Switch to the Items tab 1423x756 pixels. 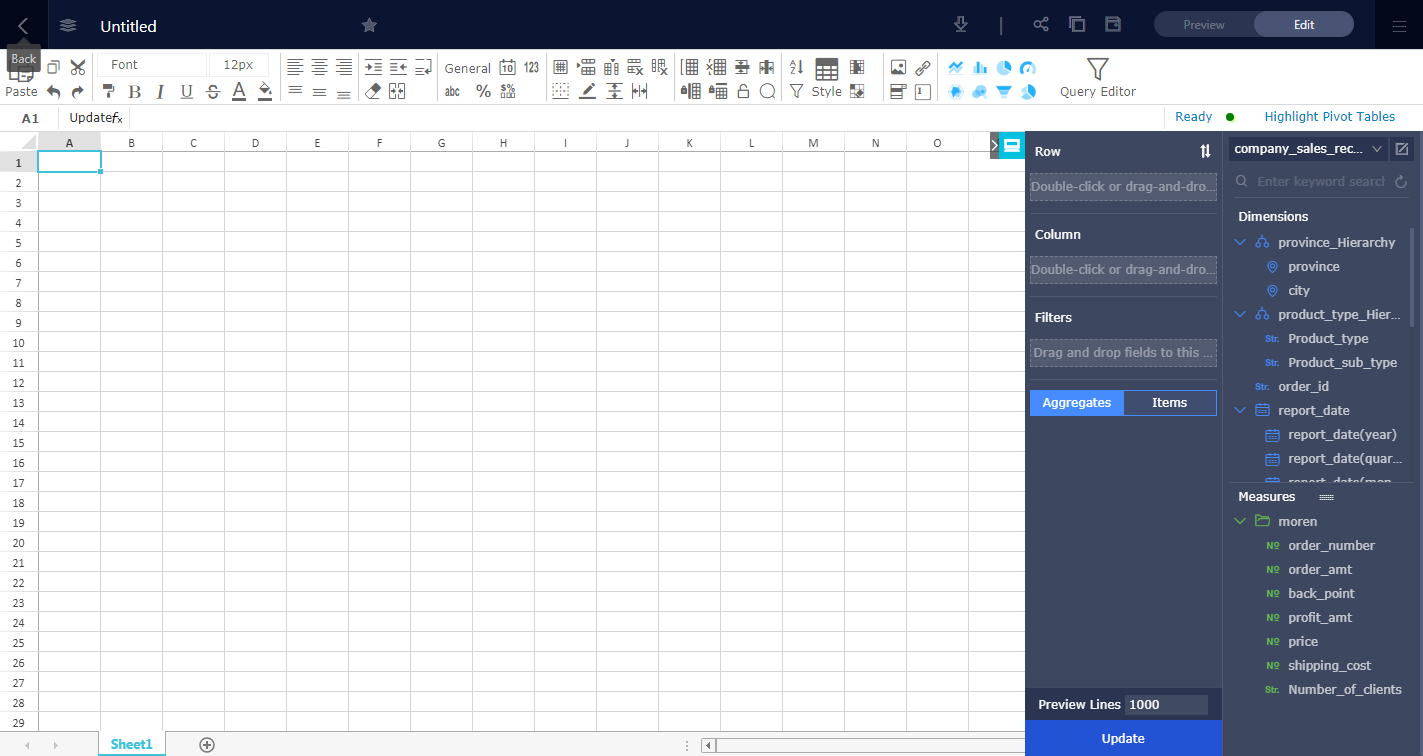click(1169, 403)
